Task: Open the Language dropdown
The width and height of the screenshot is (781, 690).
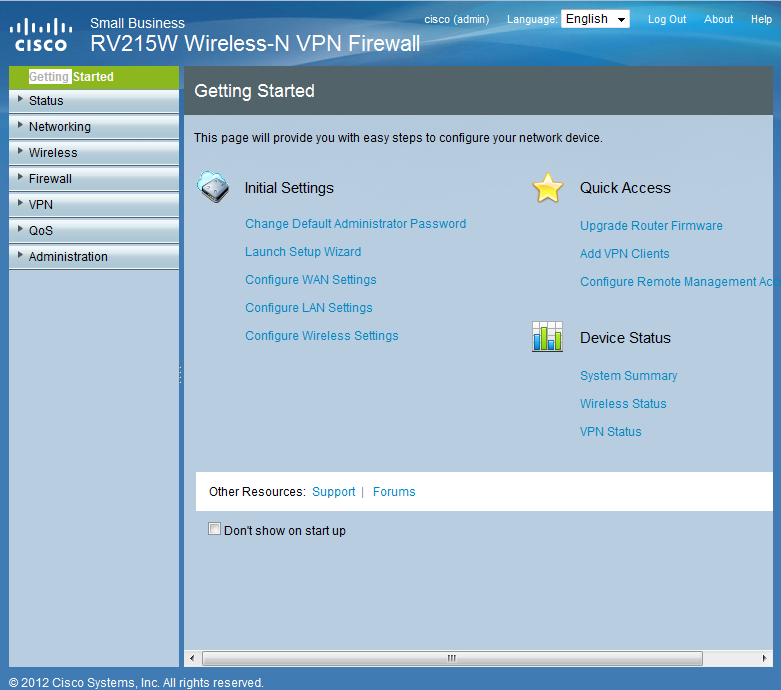Action: [x=595, y=19]
